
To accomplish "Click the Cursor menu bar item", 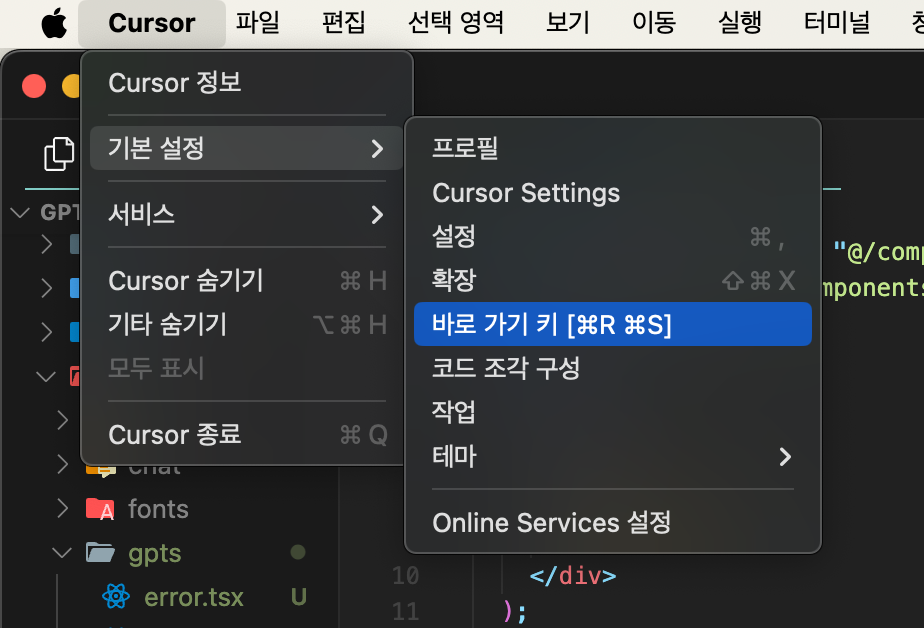I will [x=151, y=24].
